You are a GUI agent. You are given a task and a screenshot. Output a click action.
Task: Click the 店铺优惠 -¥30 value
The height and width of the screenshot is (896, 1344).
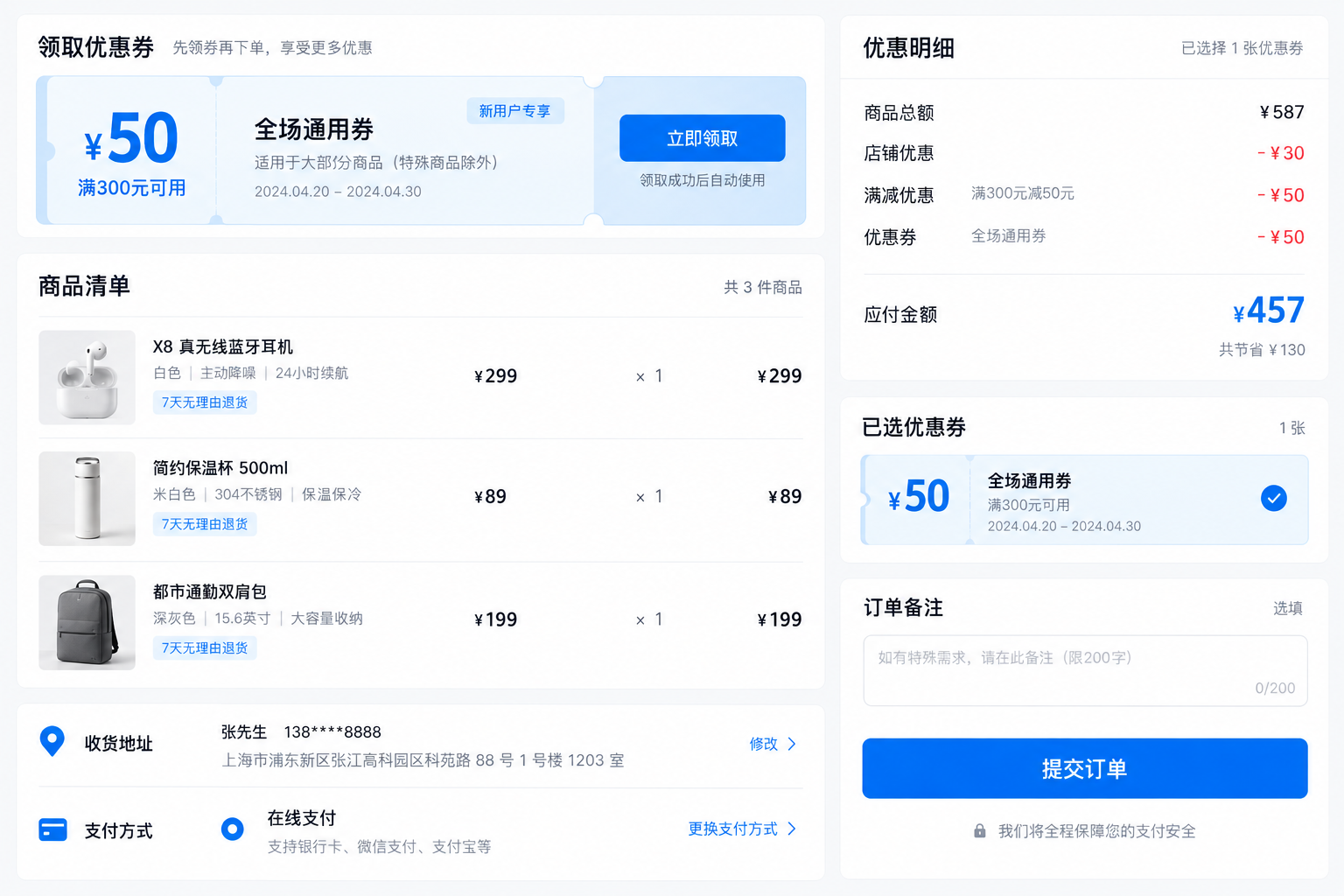[1281, 153]
